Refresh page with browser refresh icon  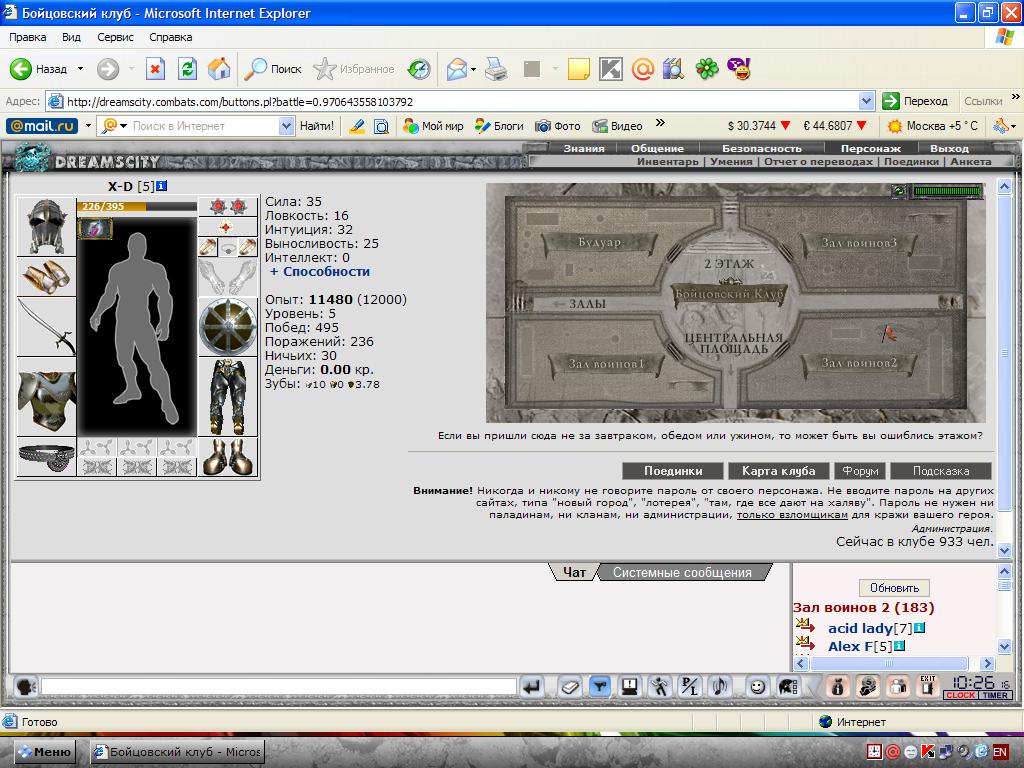click(187, 69)
